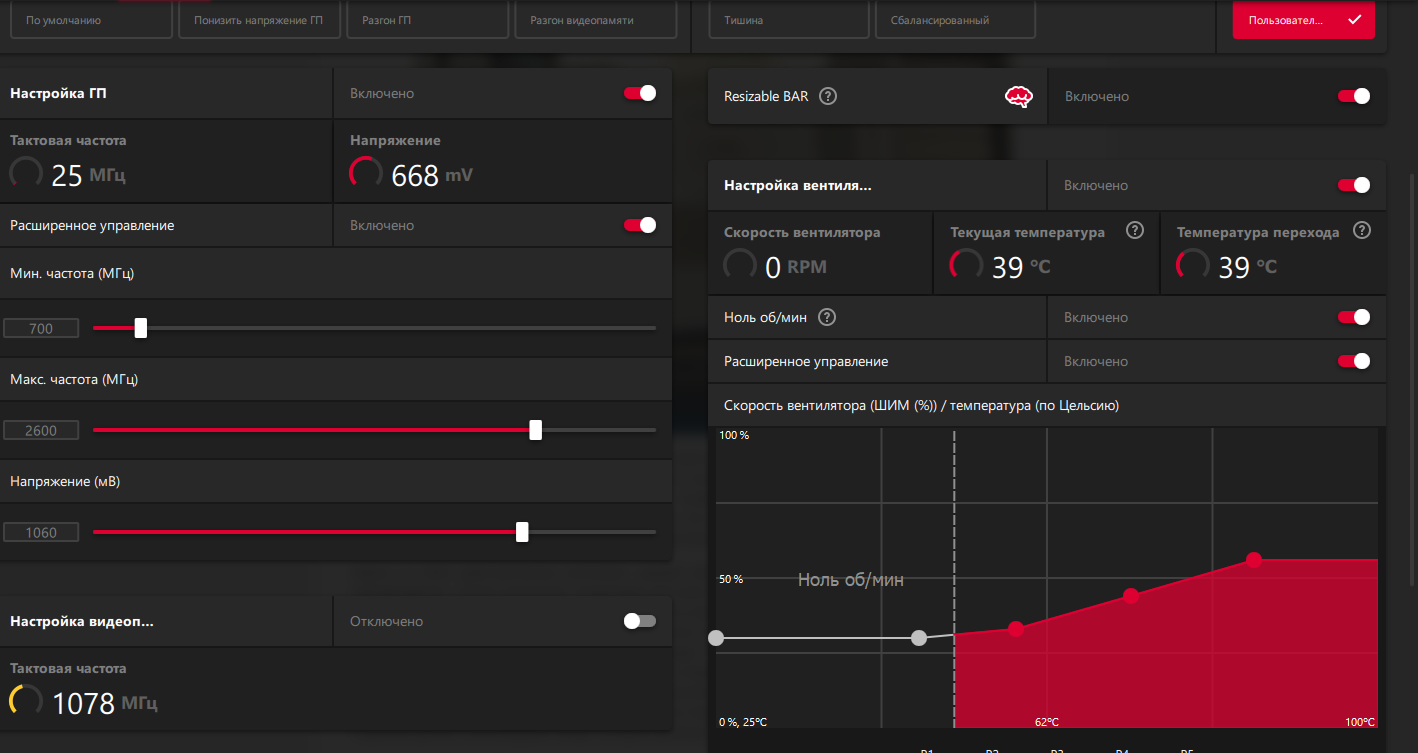Select the lowest red fan curve point
This screenshot has height=753, width=1418.
click(1016, 629)
